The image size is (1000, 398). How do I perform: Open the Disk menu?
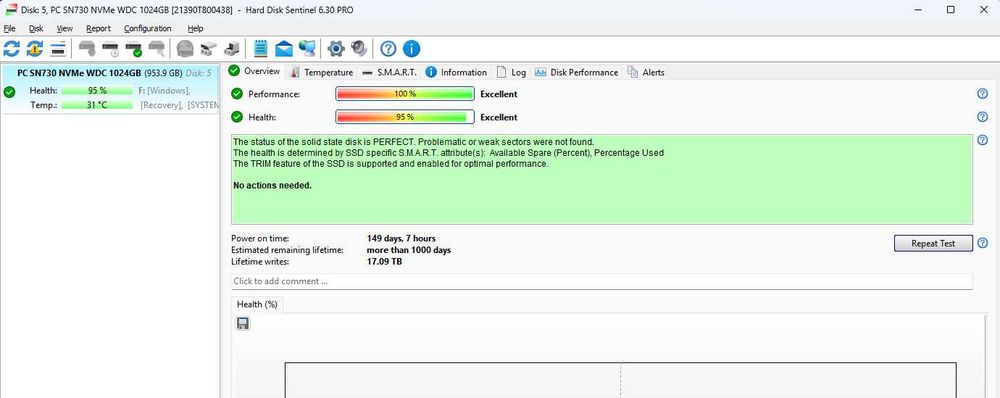click(x=36, y=28)
